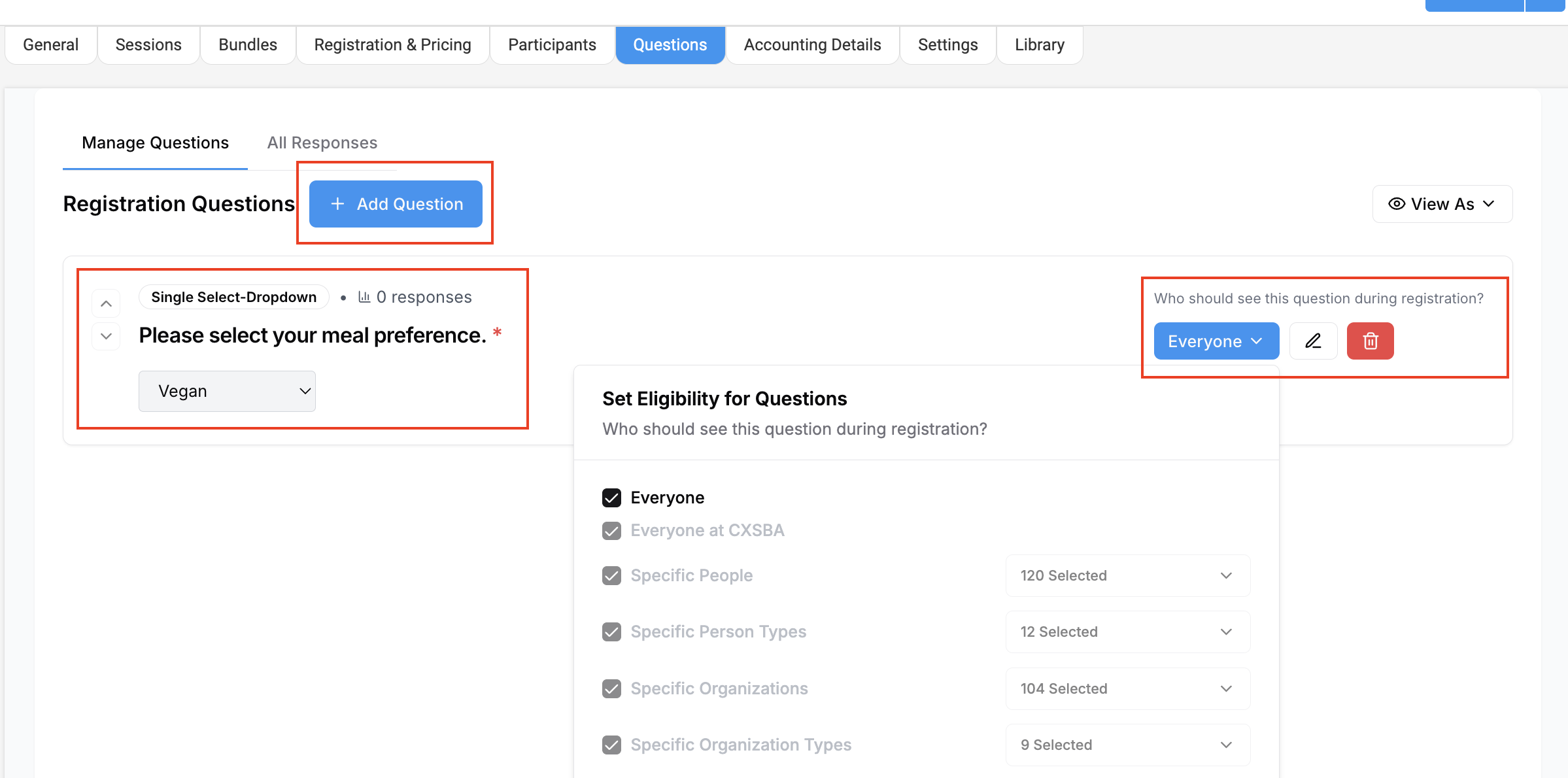Move question down with chevron arrow
Viewport: 1568px width, 778px height.
click(106, 337)
